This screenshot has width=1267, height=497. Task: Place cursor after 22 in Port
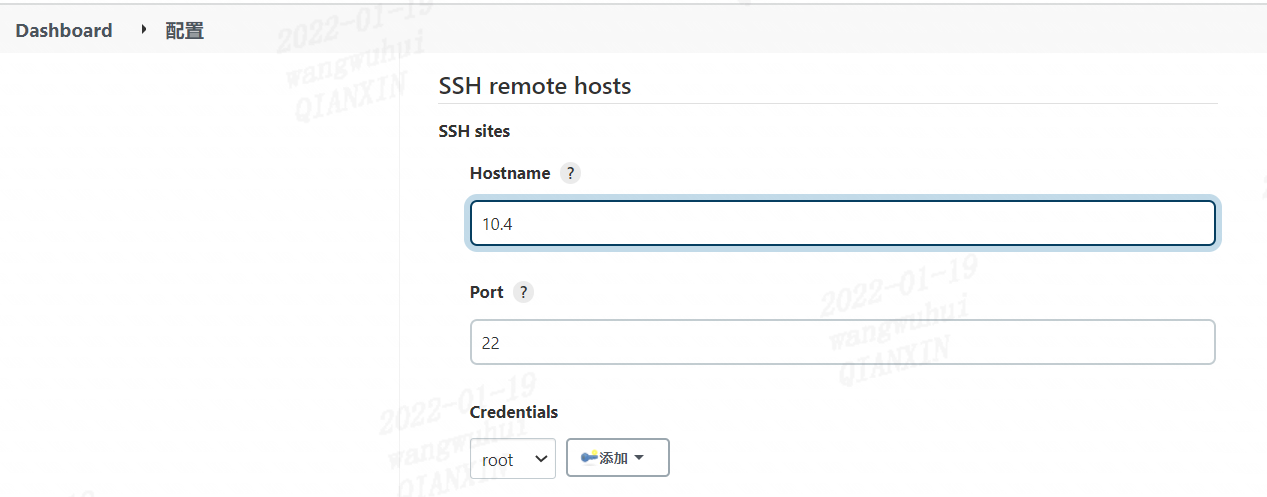pos(502,343)
